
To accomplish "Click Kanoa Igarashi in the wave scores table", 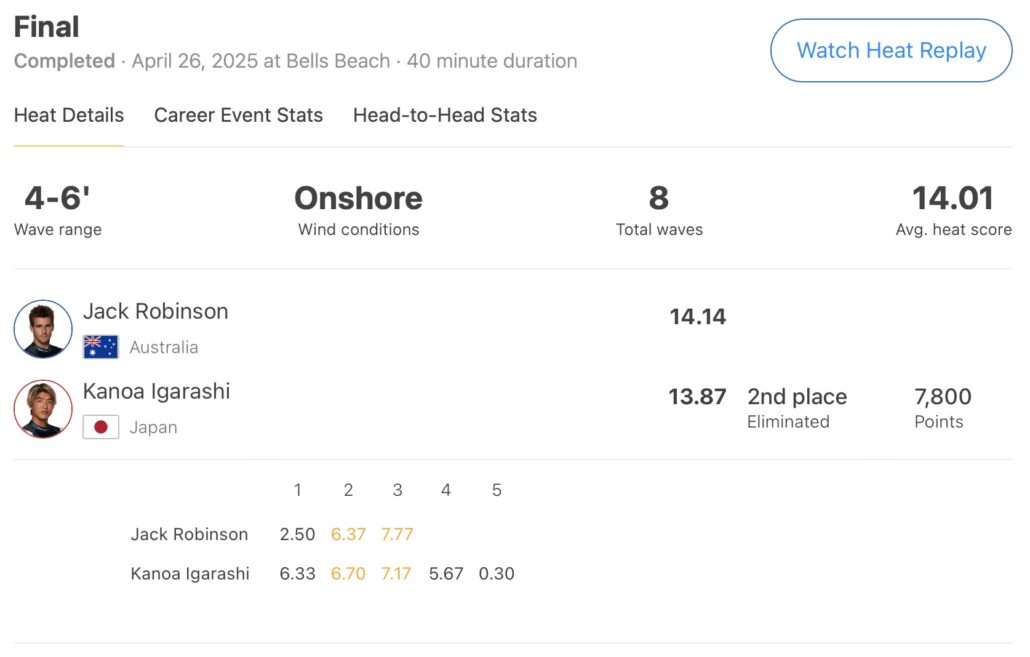I will pyautogui.click(x=190, y=574).
